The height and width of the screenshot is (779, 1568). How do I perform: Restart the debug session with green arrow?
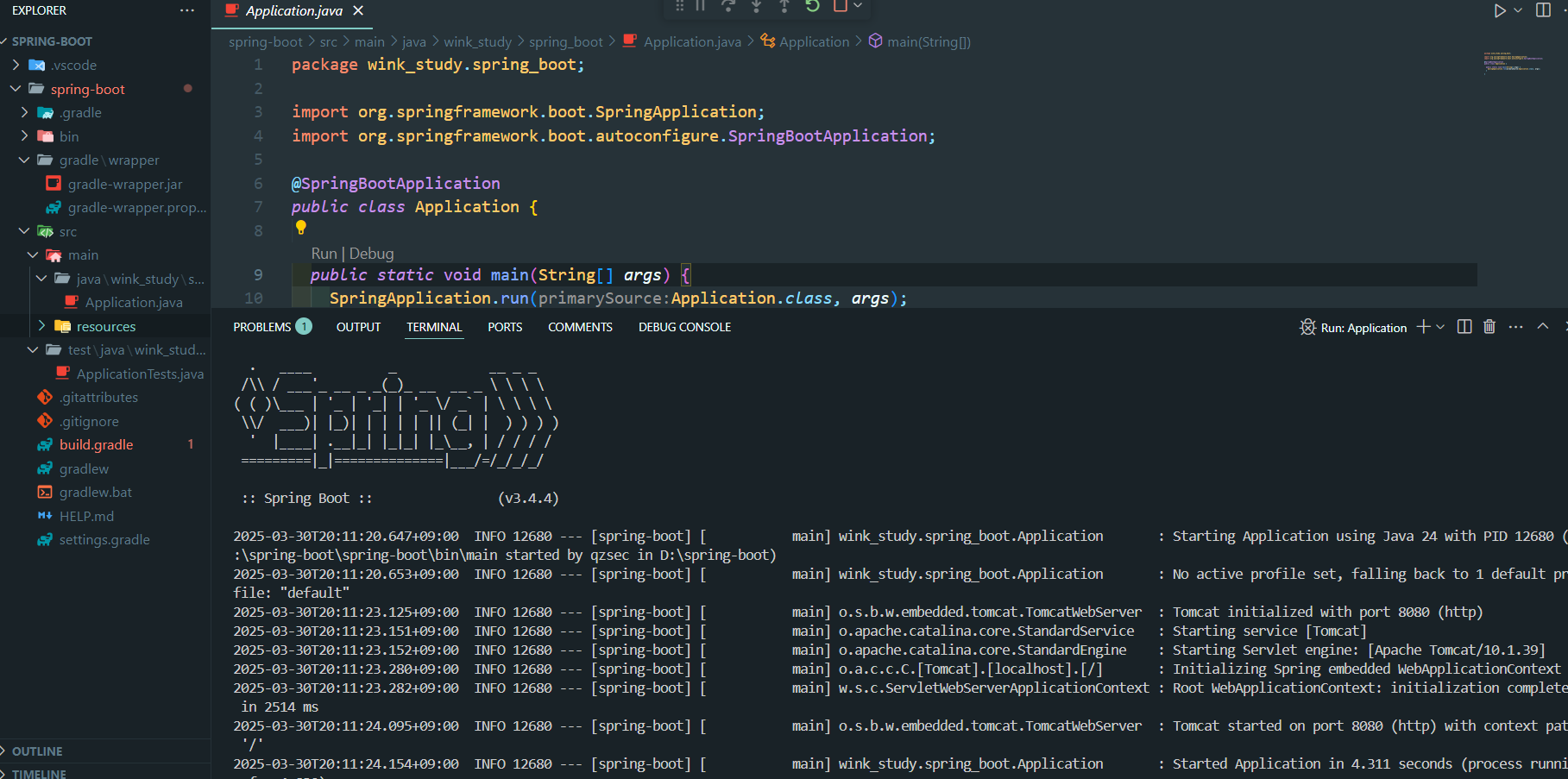pos(812,6)
